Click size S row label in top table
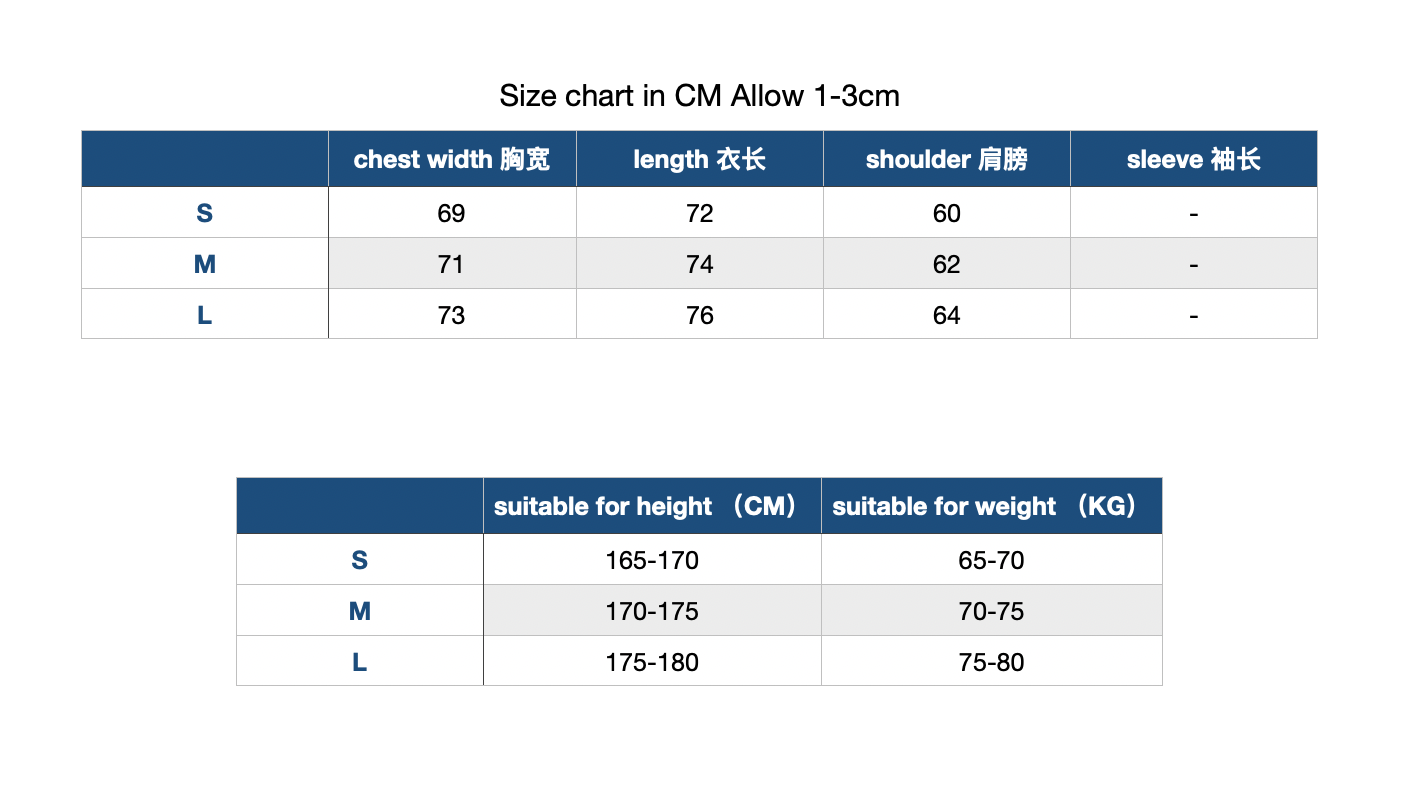The image size is (1408, 798). click(205, 213)
